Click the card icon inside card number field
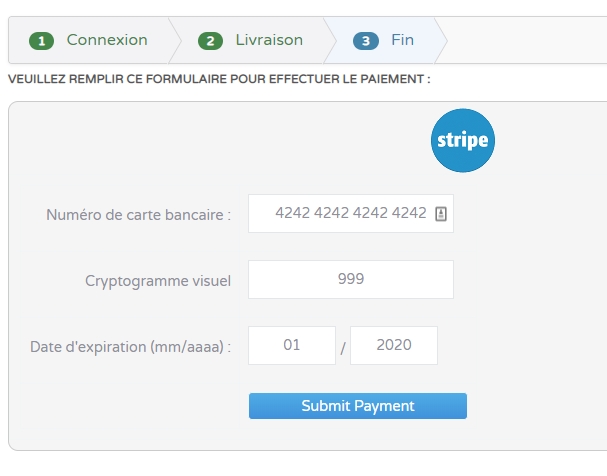The width and height of the screenshot is (607, 476). point(440,213)
